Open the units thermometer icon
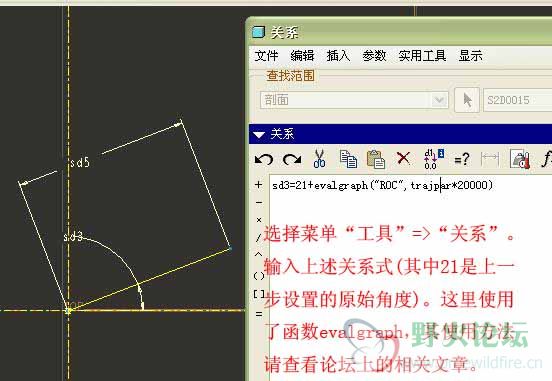The height and width of the screenshot is (381, 552). pyautogui.click(x=520, y=159)
